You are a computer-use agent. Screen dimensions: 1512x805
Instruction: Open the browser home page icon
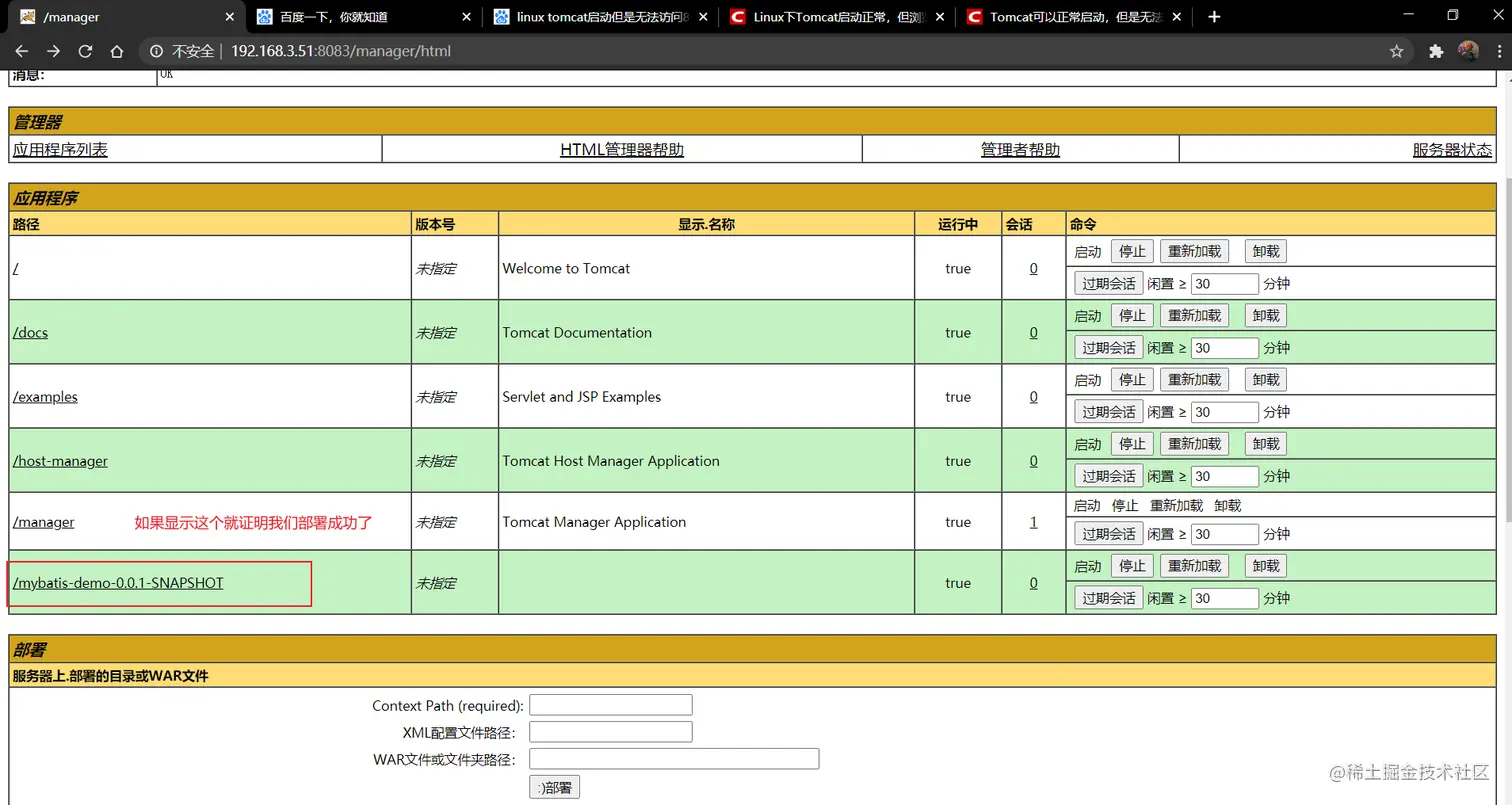(x=117, y=51)
